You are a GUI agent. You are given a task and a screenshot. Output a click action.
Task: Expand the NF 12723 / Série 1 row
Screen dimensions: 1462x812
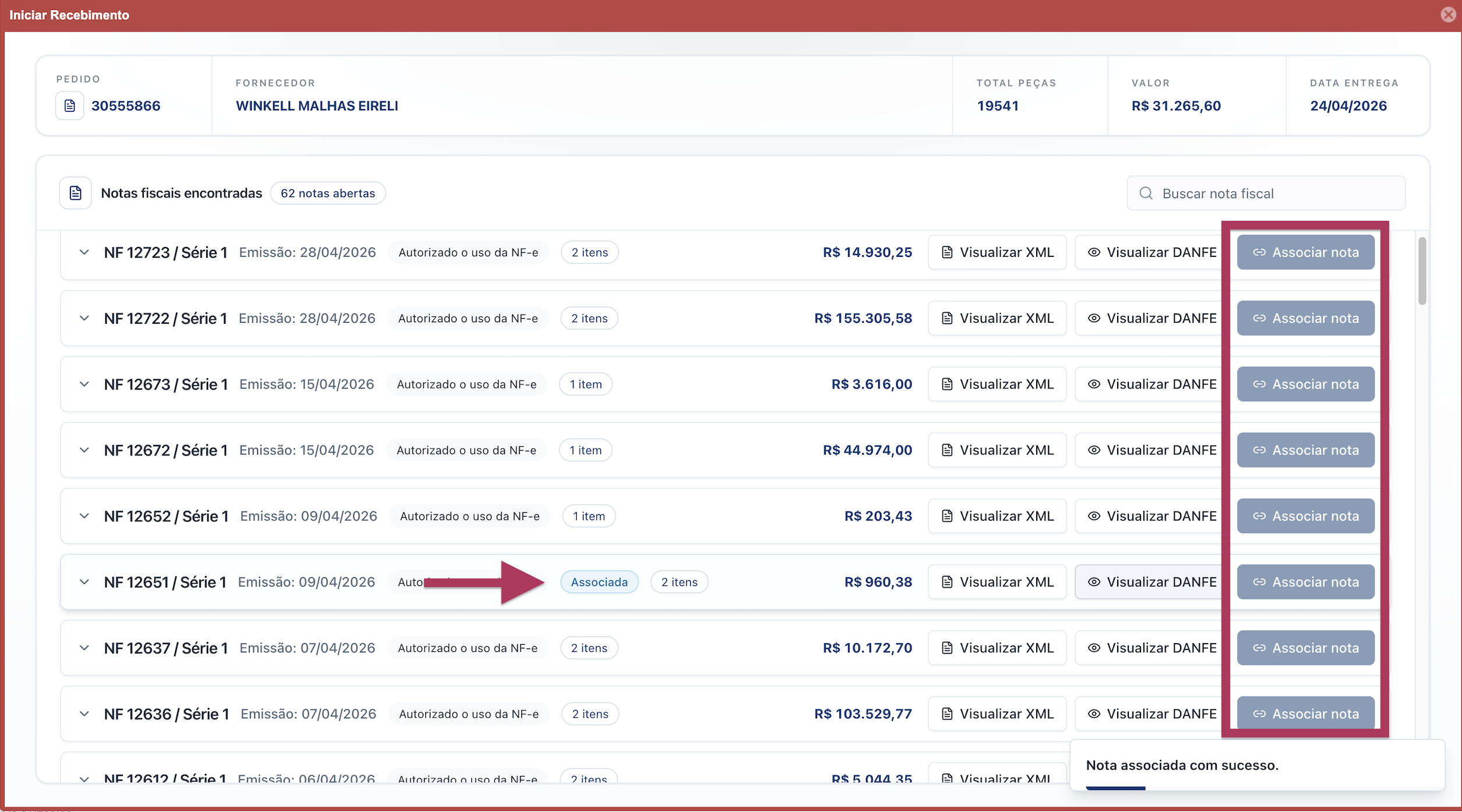84,252
